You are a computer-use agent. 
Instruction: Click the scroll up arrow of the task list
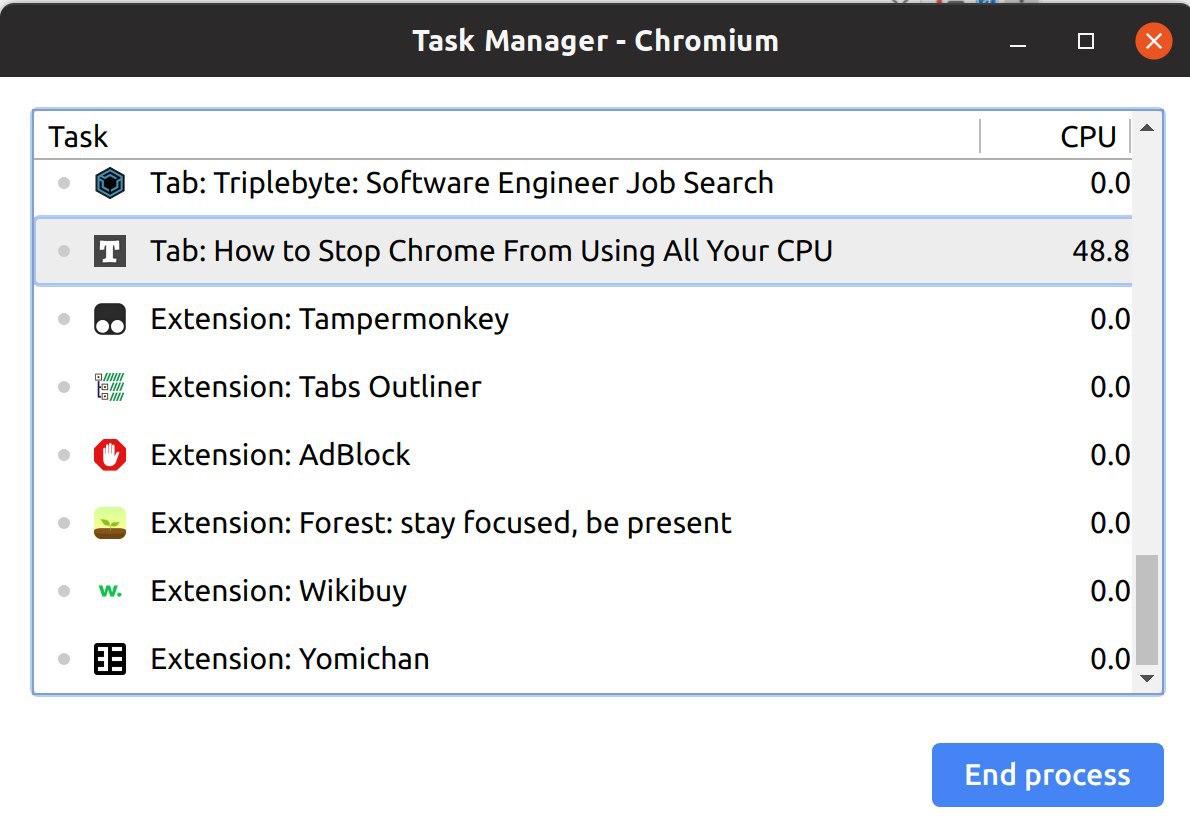point(1147,128)
